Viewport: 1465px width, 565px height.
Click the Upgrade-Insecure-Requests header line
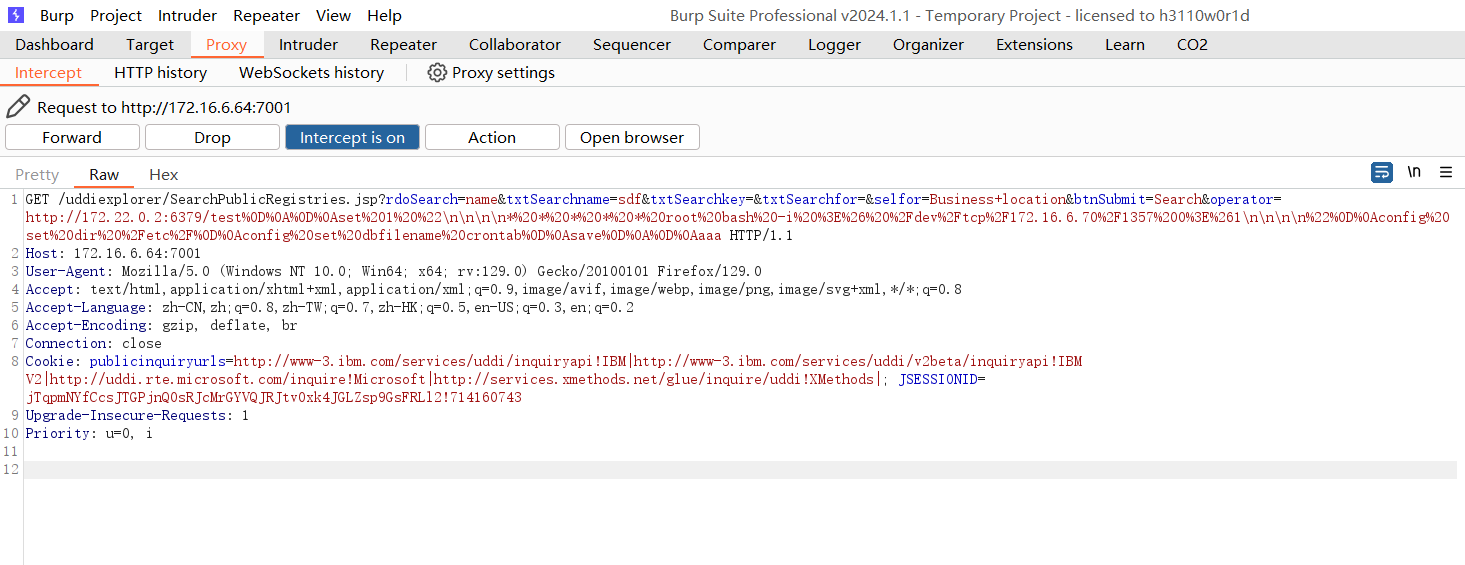[x=137, y=415]
